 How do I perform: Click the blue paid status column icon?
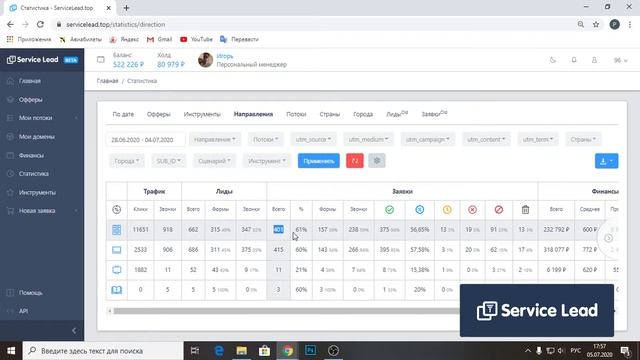pos(420,209)
